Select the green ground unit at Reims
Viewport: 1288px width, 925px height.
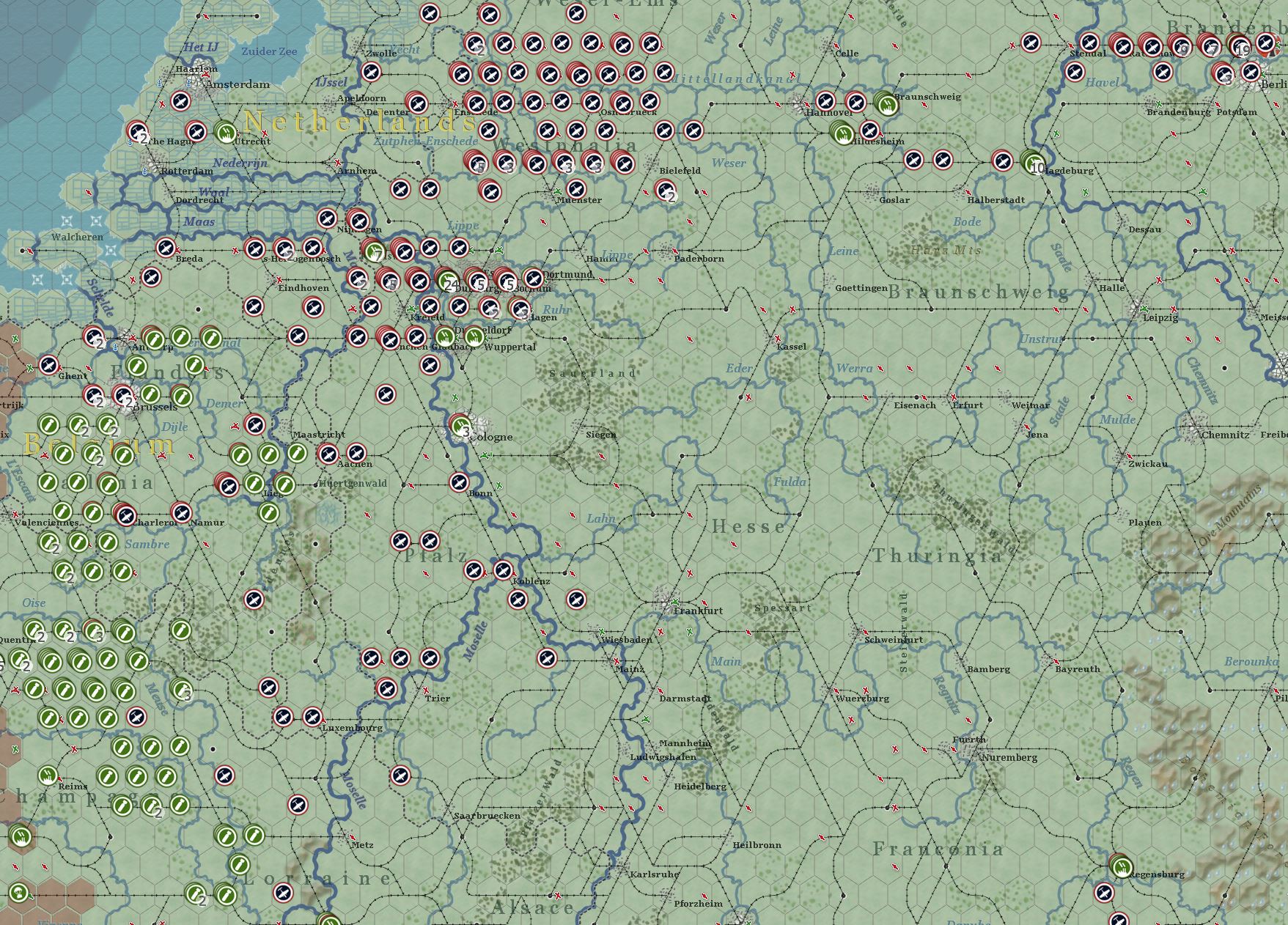(x=48, y=775)
